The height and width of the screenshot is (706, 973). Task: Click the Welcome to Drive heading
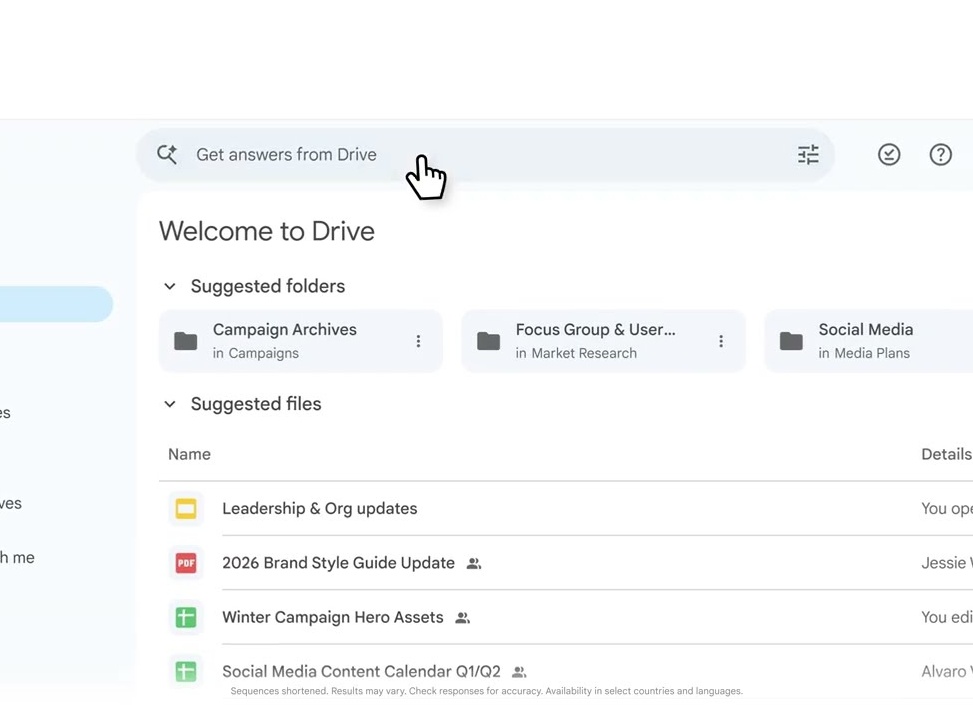click(267, 231)
